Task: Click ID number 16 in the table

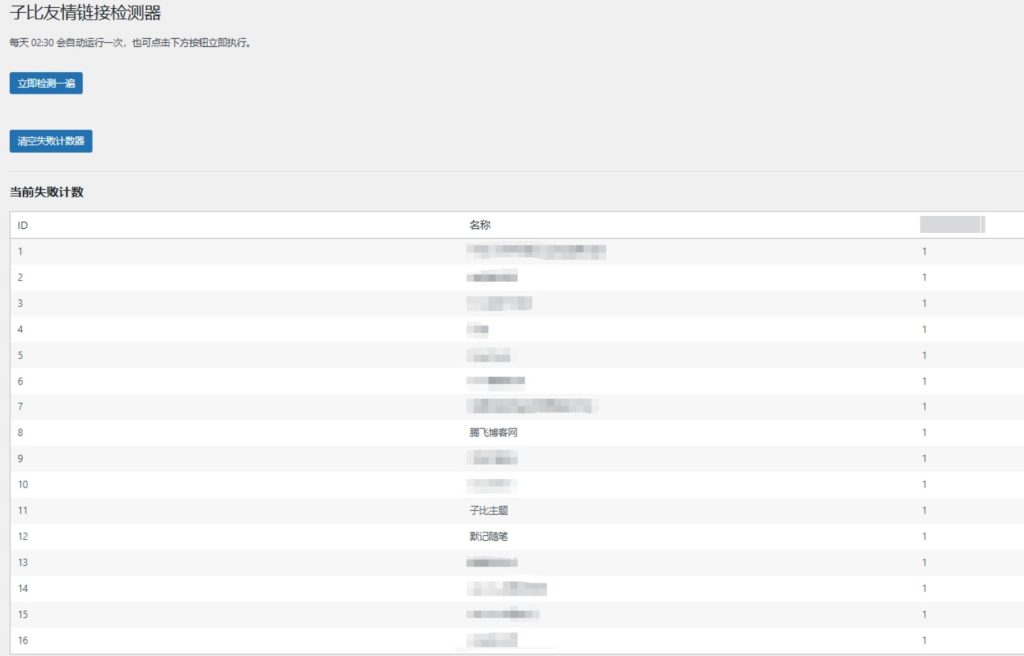Action: [23, 640]
